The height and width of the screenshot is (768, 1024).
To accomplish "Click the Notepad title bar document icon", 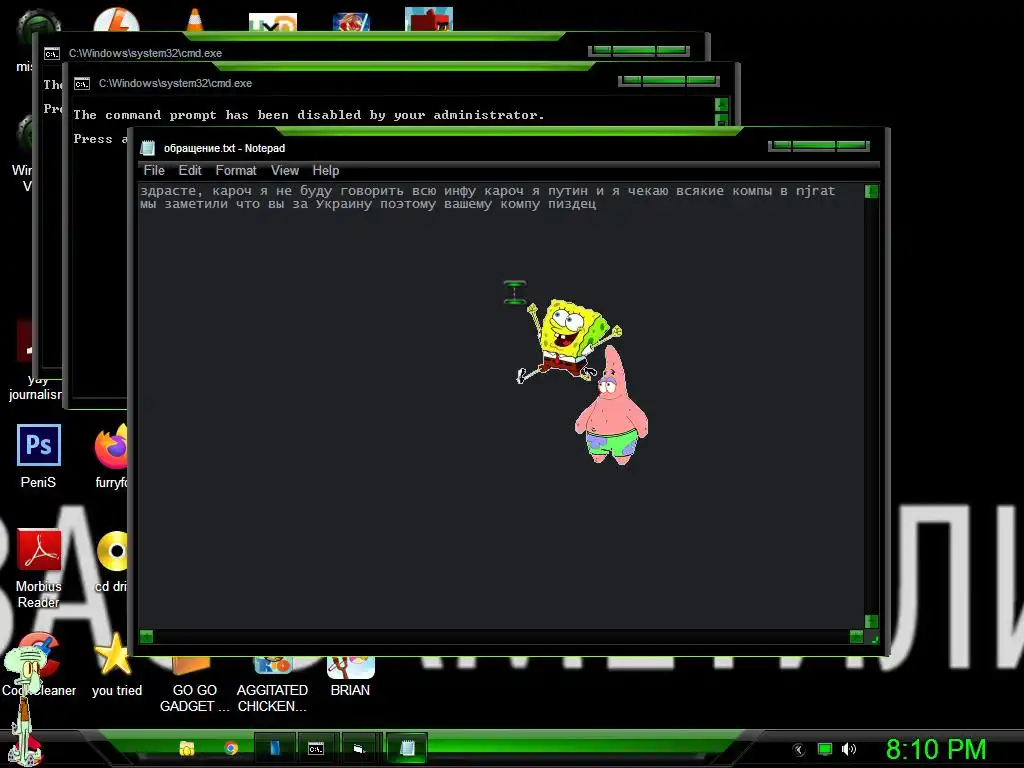I will click(x=148, y=148).
